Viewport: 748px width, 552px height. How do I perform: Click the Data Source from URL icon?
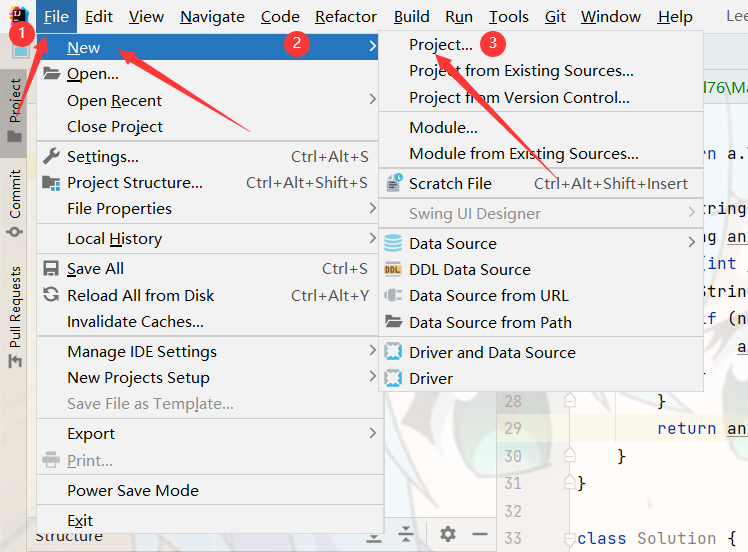(x=393, y=295)
